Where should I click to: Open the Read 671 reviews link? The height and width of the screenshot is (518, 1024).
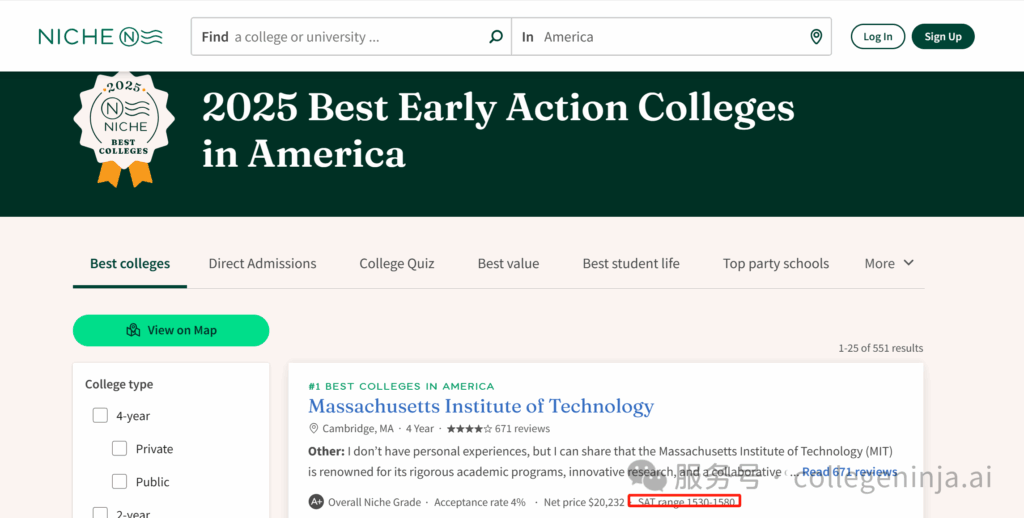(x=850, y=471)
